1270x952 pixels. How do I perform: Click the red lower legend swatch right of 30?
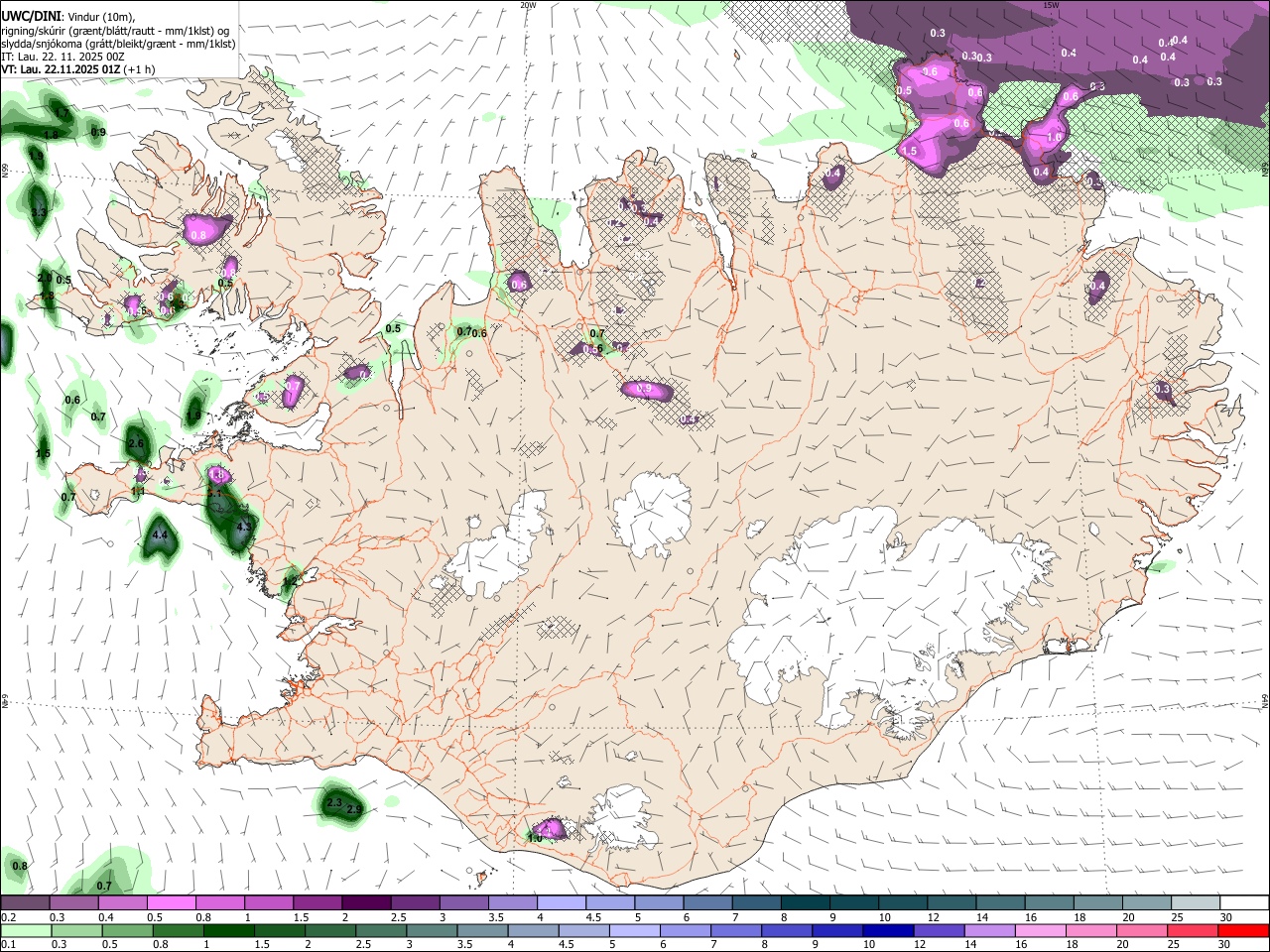(1244, 930)
